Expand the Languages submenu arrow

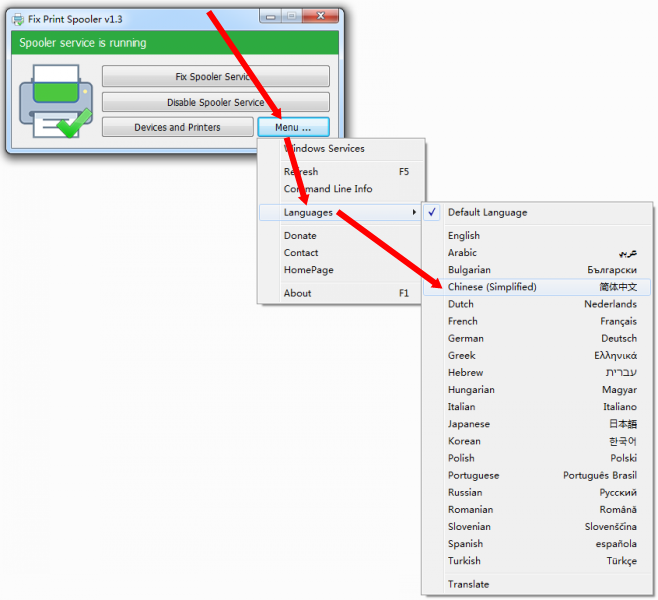[x=414, y=212]
